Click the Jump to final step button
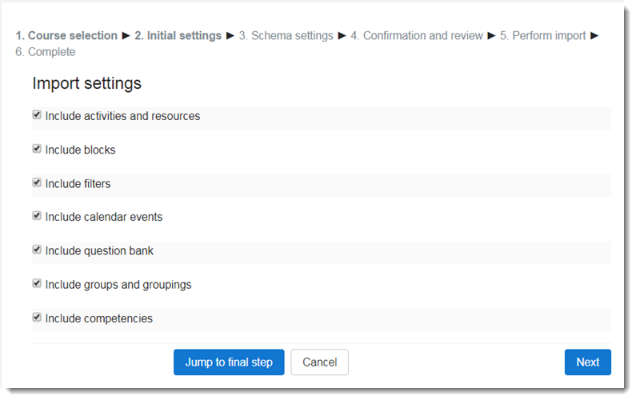The image size is (636, 400). pyautogui.click(x=229, y=362)
